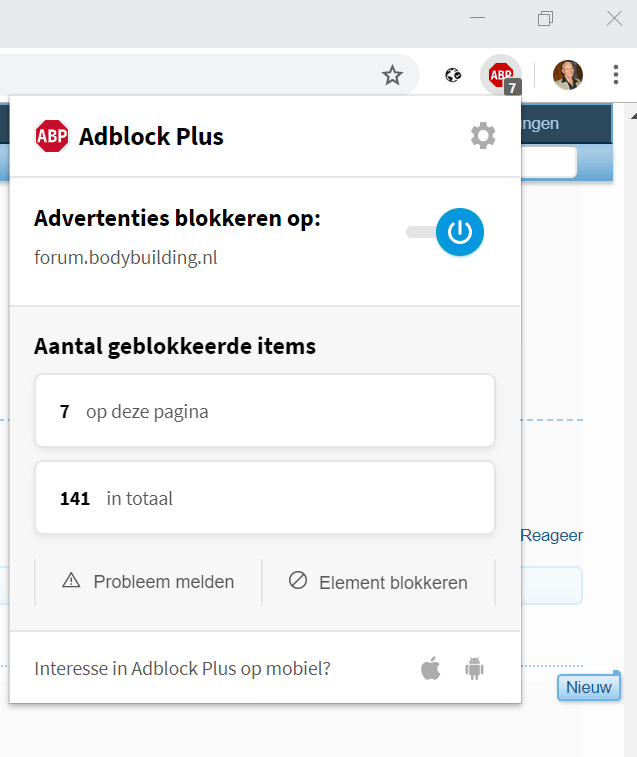Click the '141 in totaal' counter box
Image resolution: width=637 pixels, height=757 pixels.
click(265, 498)
